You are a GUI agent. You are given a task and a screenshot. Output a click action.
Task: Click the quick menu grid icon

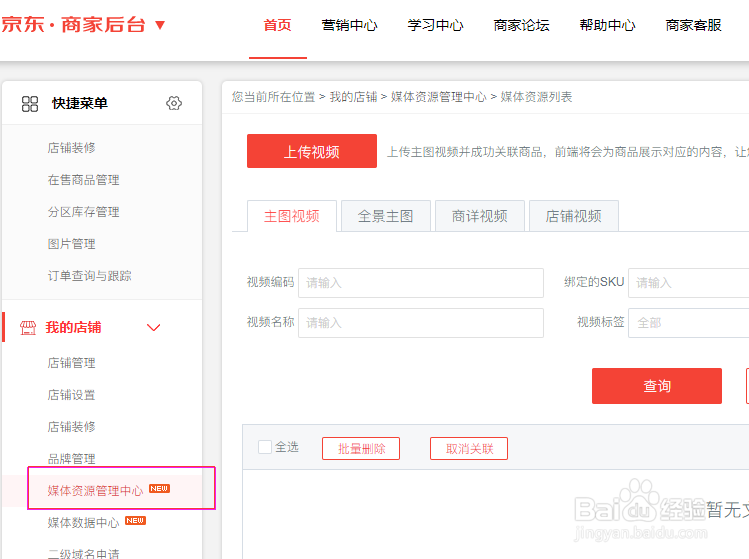point(30,104)
